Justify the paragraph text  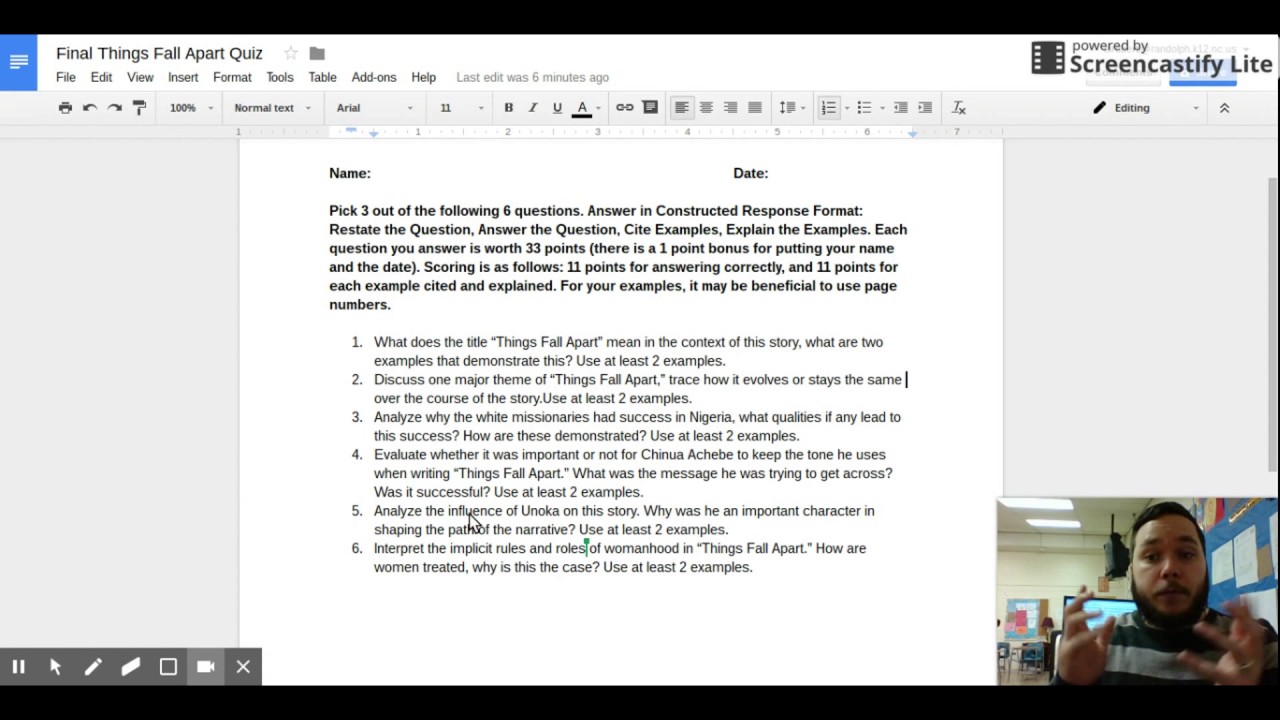(x=755, y=107)
